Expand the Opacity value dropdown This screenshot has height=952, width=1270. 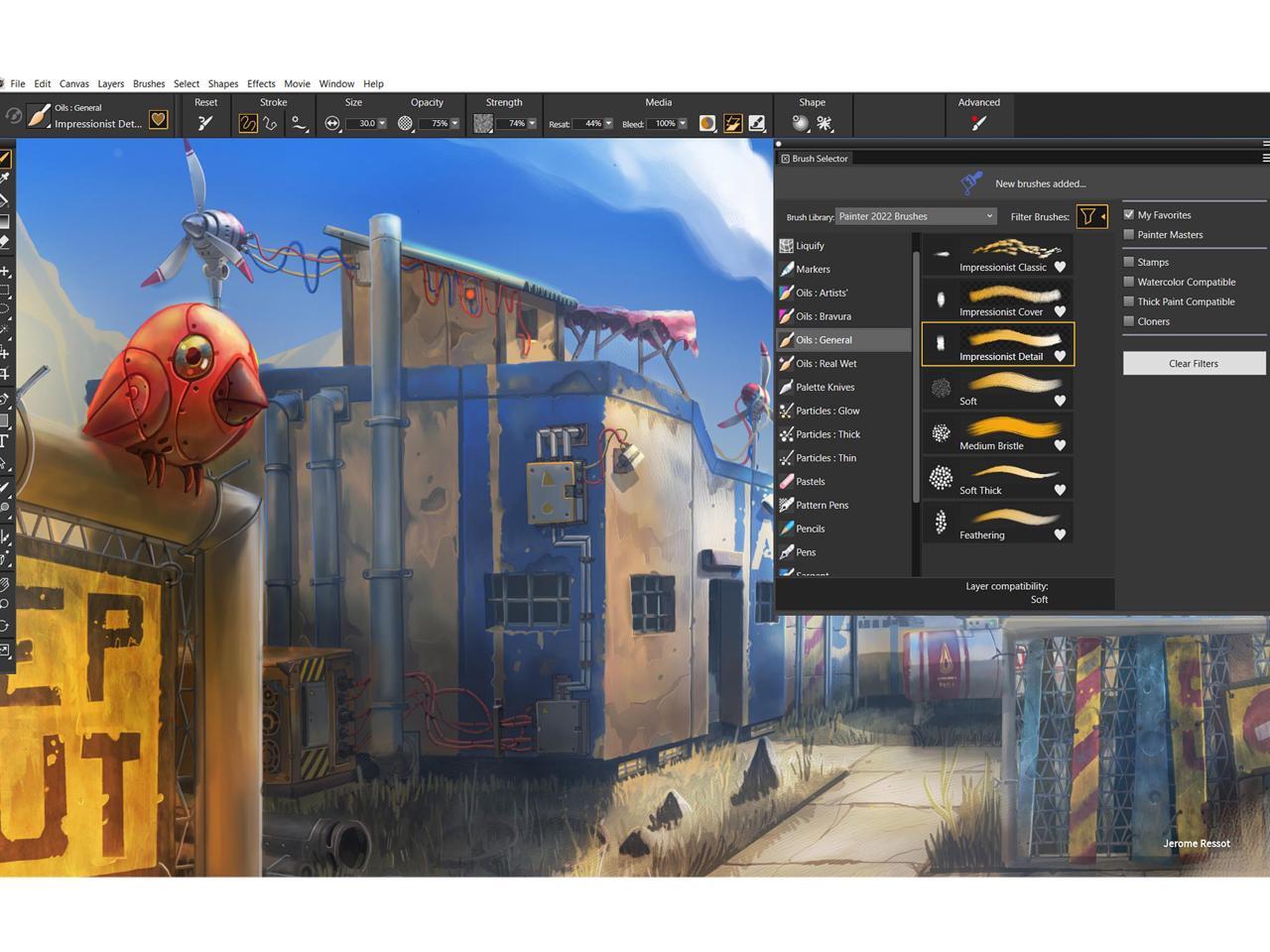[x=454, y=124]
